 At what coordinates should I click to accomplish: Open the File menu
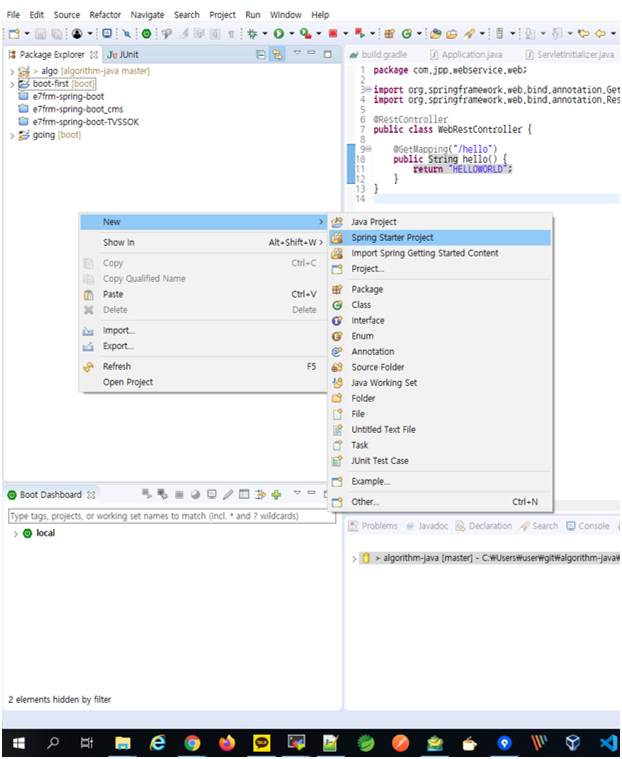13,15
